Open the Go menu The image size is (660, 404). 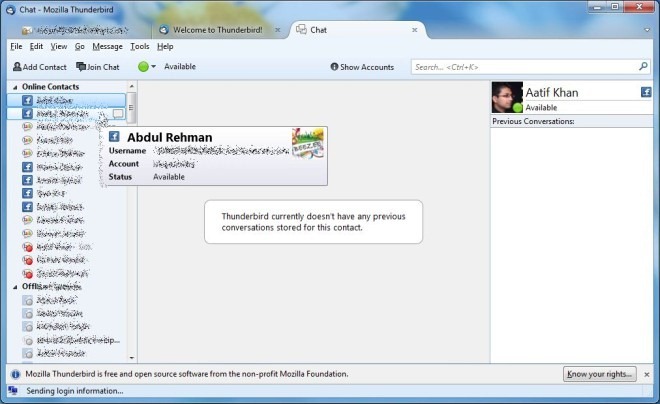80,46
